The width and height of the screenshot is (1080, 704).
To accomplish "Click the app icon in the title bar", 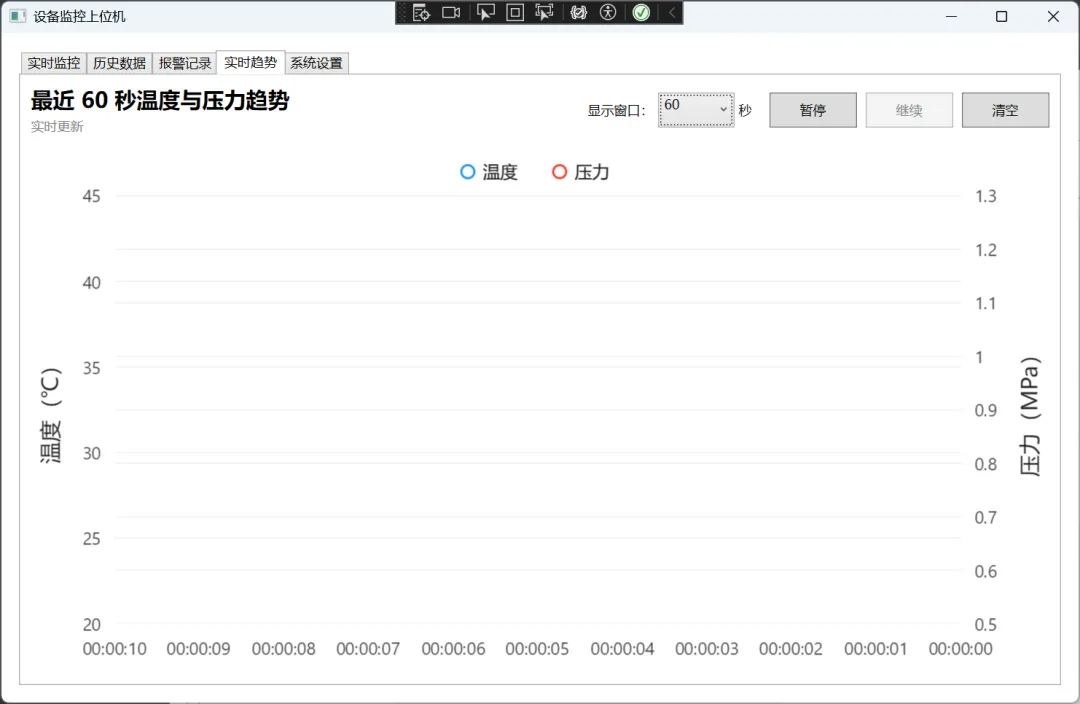I will 18,16.
